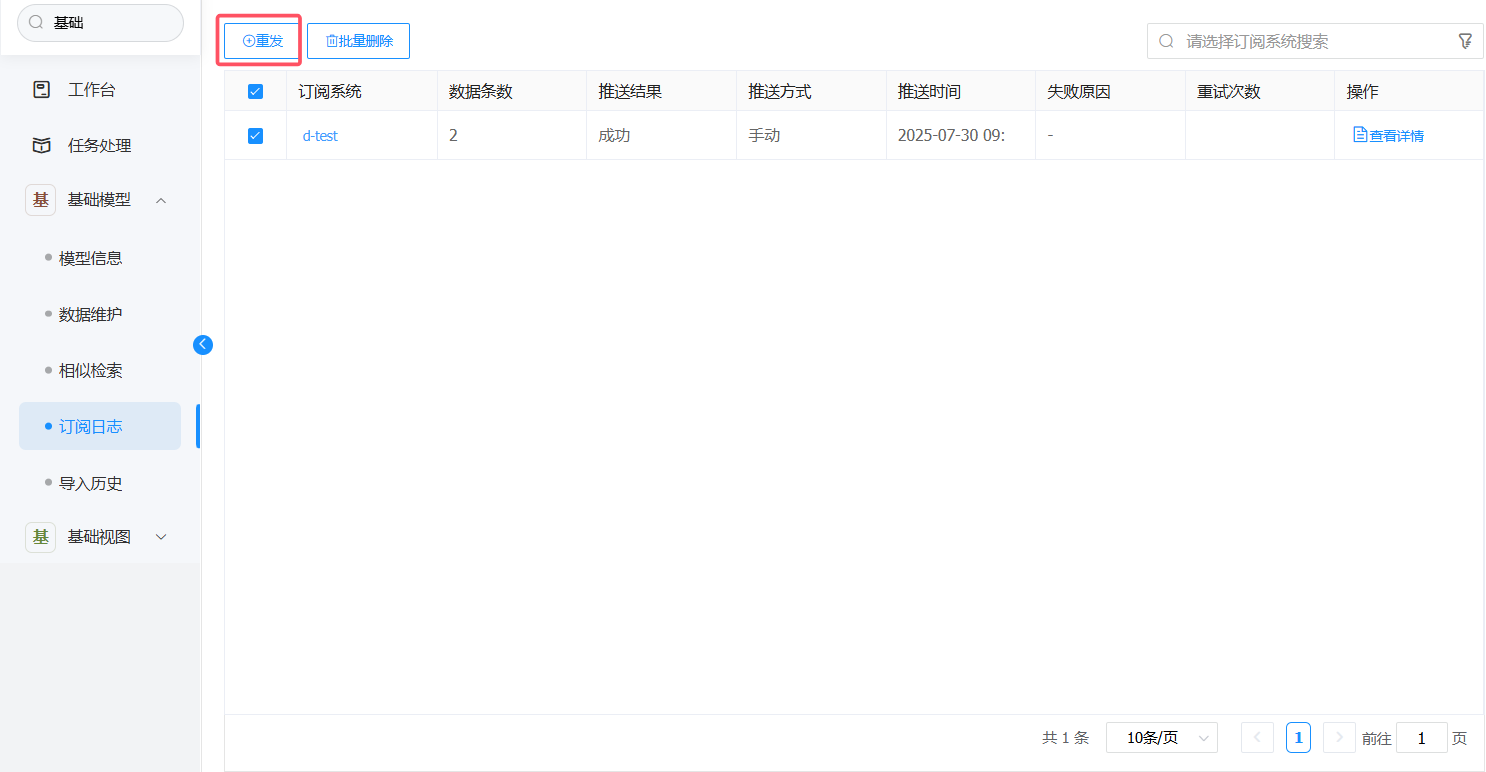This screenshot has width=1486, height=772.
Task: Collapse the 基础模型 menu chevron
Action: point(161,200)
